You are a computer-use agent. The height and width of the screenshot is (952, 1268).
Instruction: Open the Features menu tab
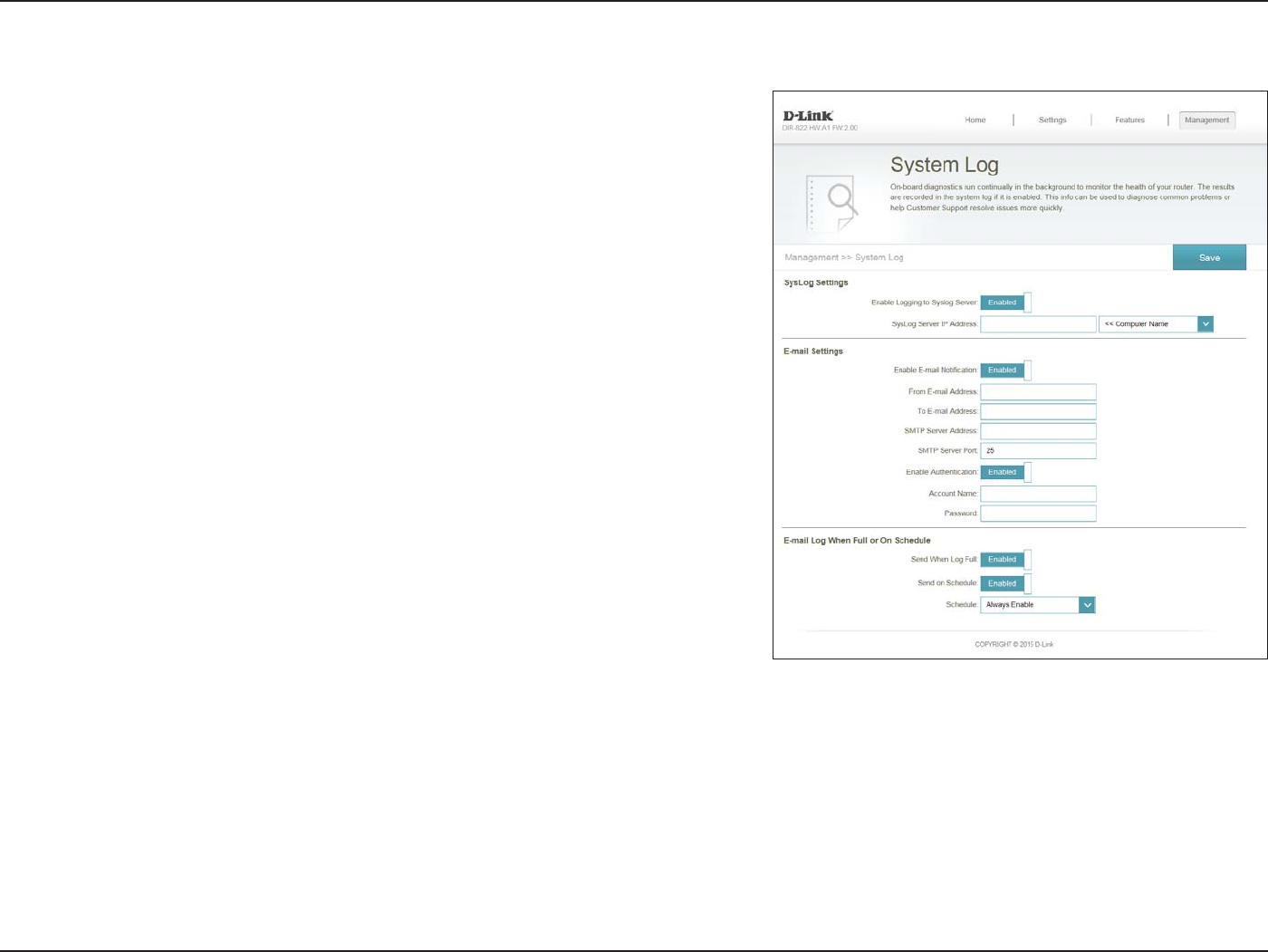click(x=1129, y=120)
